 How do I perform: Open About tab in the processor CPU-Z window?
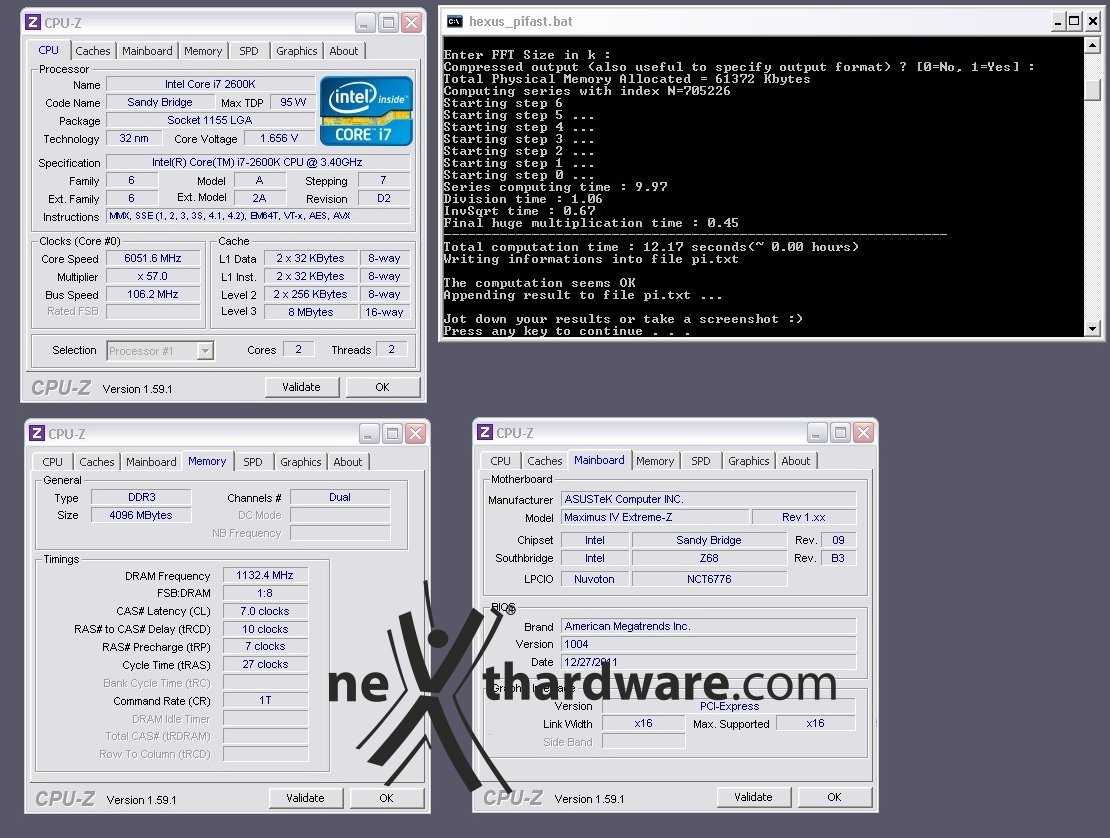343,51
